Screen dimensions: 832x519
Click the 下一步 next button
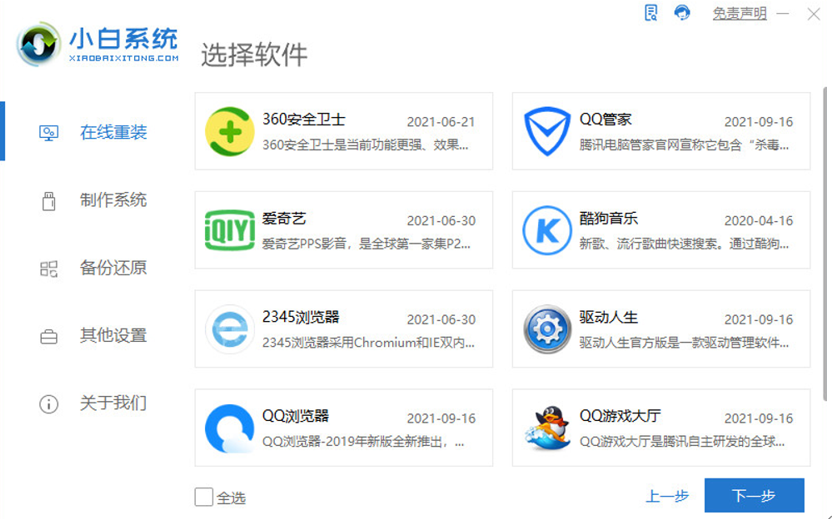754,496
